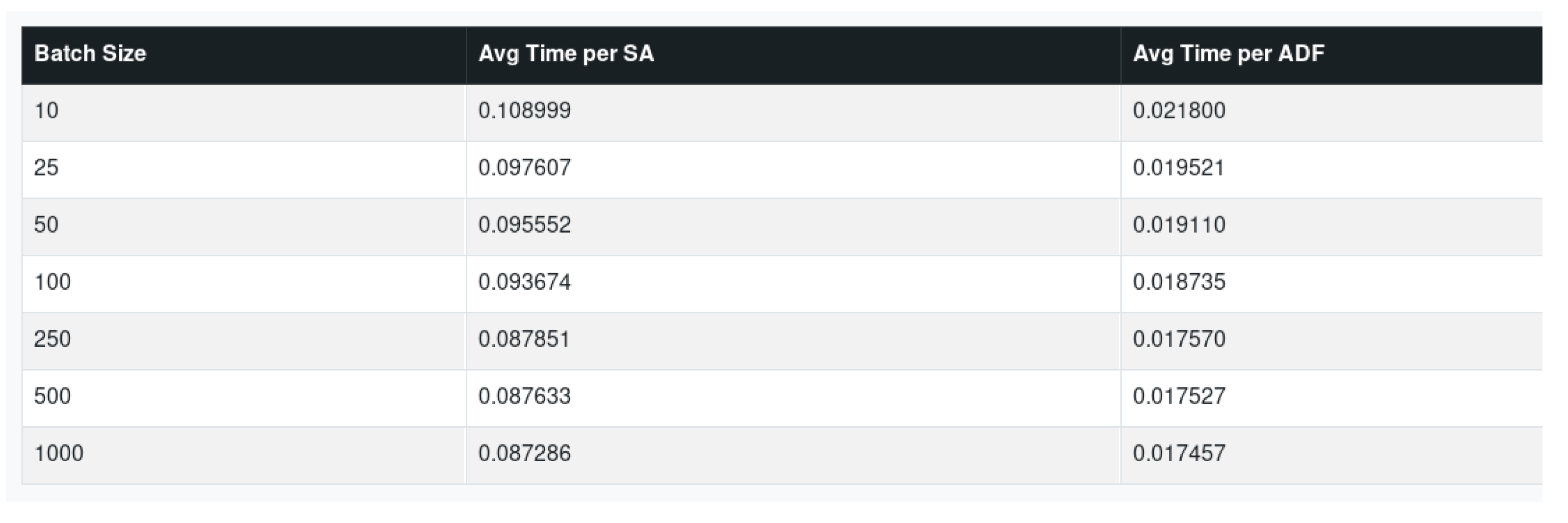
Task: Select the batch size 250 cell
Action: click(x=53, y=338)
